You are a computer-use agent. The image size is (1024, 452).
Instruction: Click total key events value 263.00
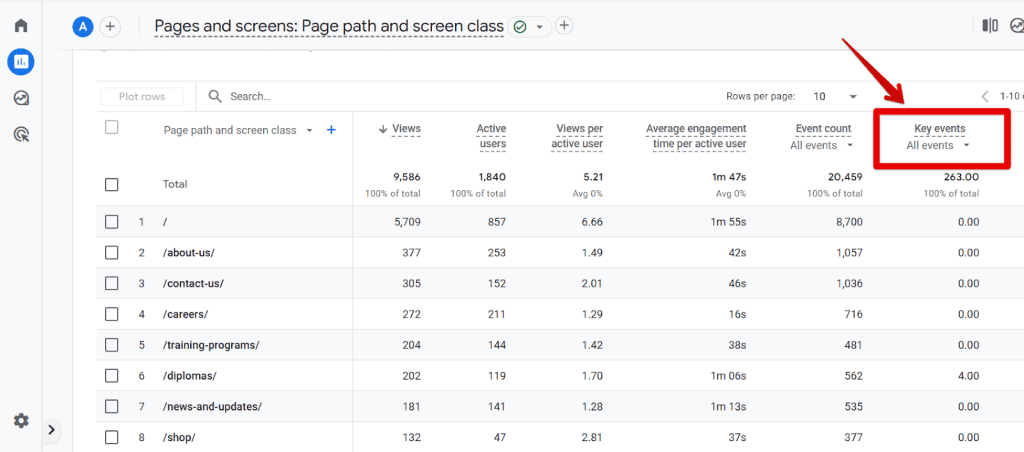coord(961,177)
